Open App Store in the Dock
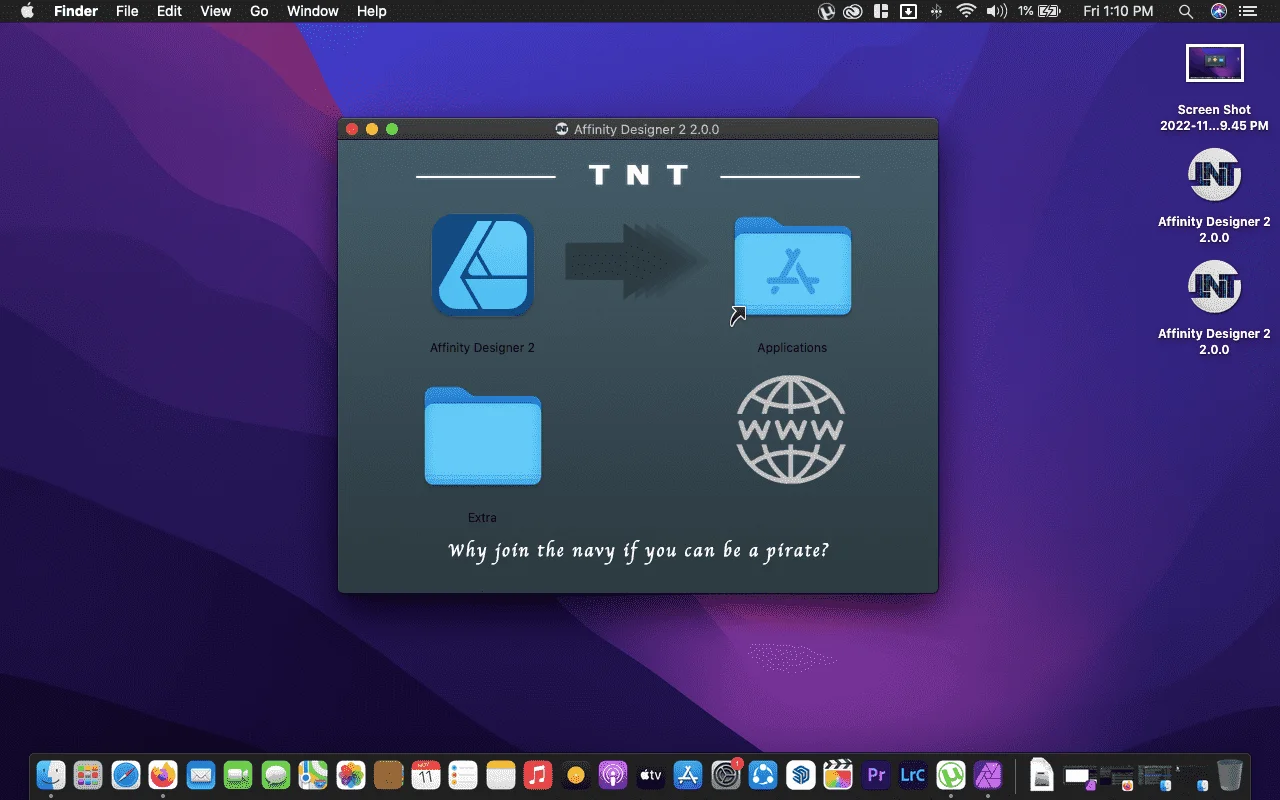Screen dimensions: 1280x800 pyautogui.click(x=688, y=774)
